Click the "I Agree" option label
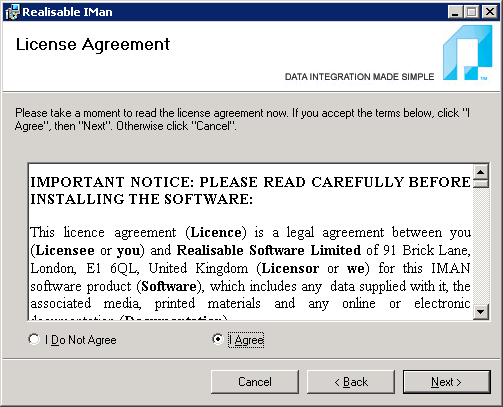The image size is (503, 407). coord(246,340)
